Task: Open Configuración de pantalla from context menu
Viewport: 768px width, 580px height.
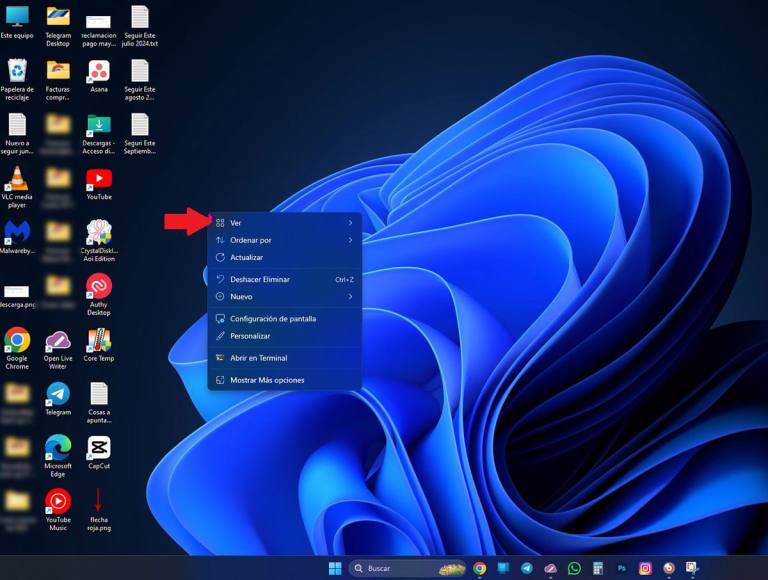Action: [x=285, y=318]
